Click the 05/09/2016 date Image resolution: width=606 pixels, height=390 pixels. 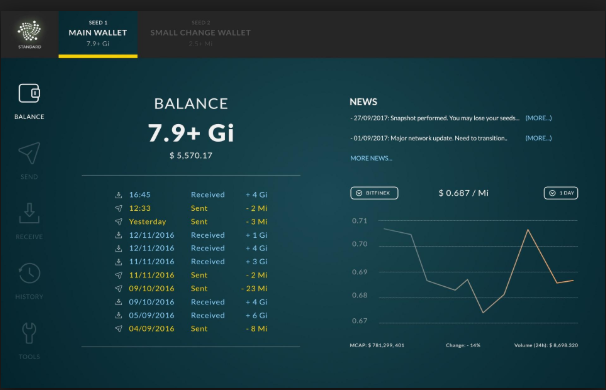tap(152, 315)
